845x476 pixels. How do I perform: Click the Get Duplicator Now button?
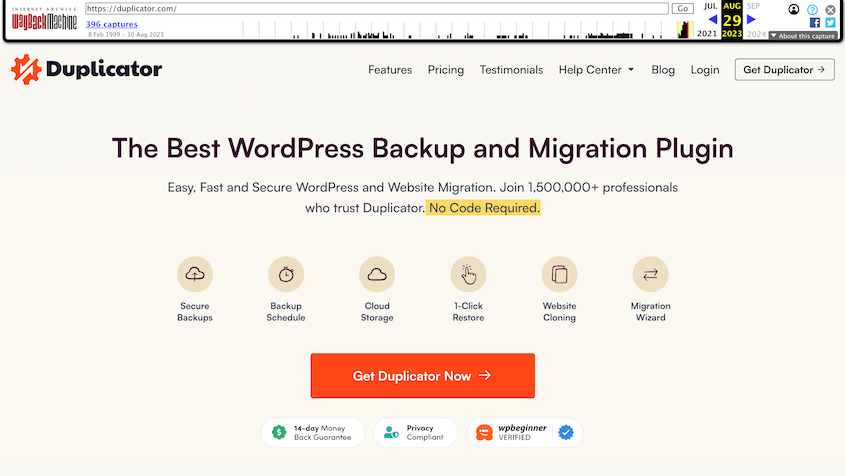click(x=422, y=376)
